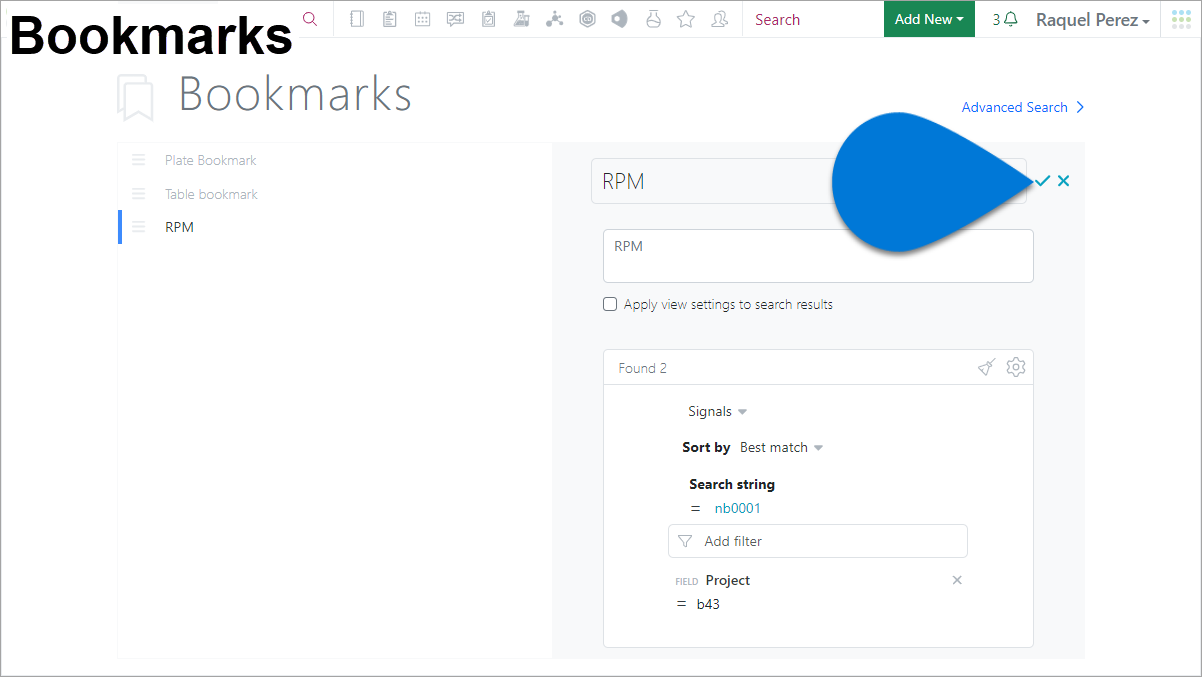This screenshot has height=677, width=1202.
Task: Click the clear filters broom icon
Action: [987, 367]
